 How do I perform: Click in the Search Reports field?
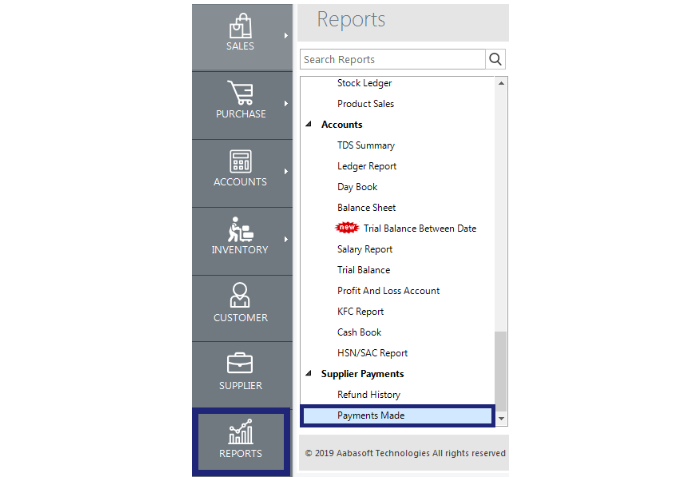393,59
